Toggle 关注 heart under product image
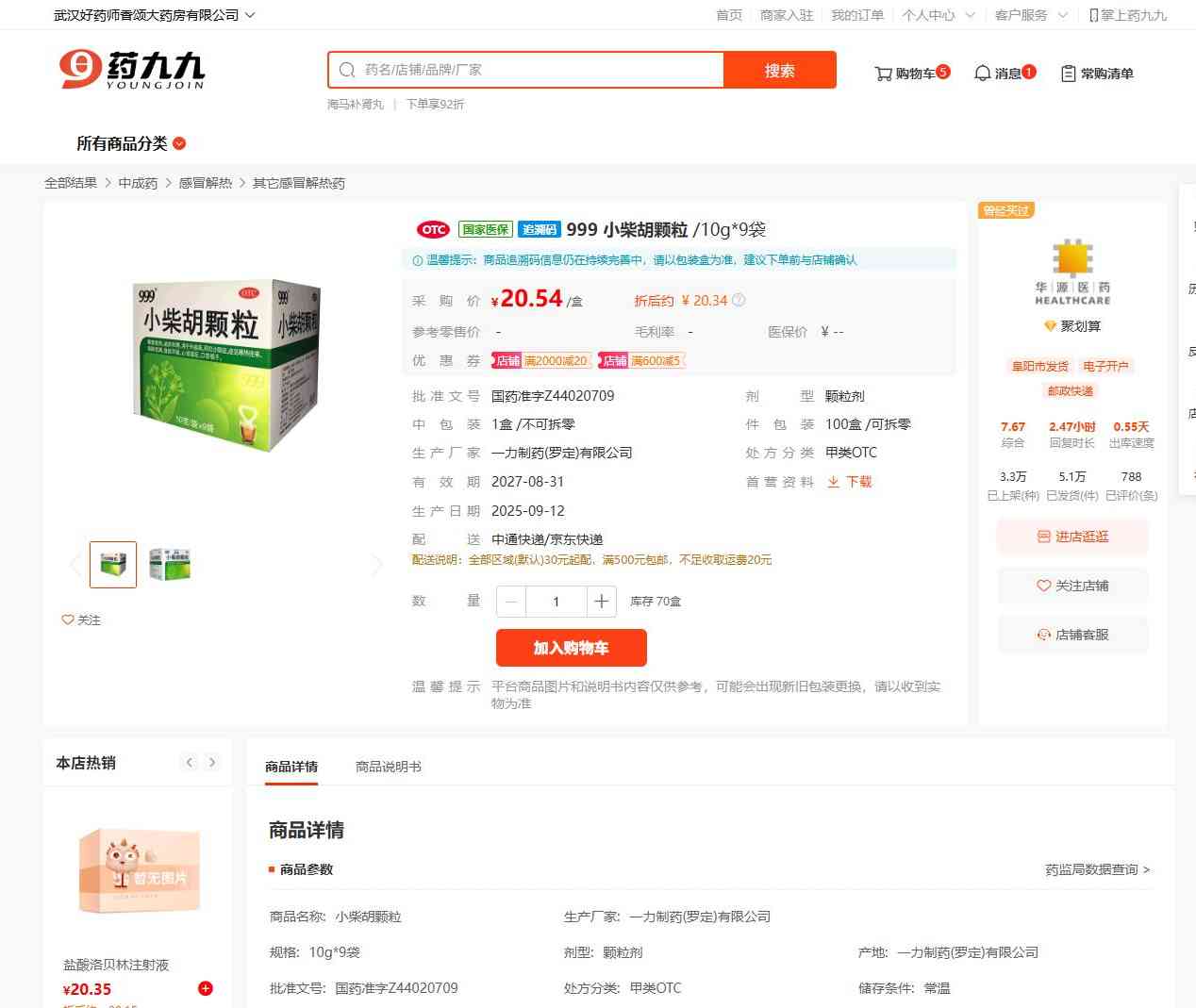1196x1008 pixels. (81, 620)
